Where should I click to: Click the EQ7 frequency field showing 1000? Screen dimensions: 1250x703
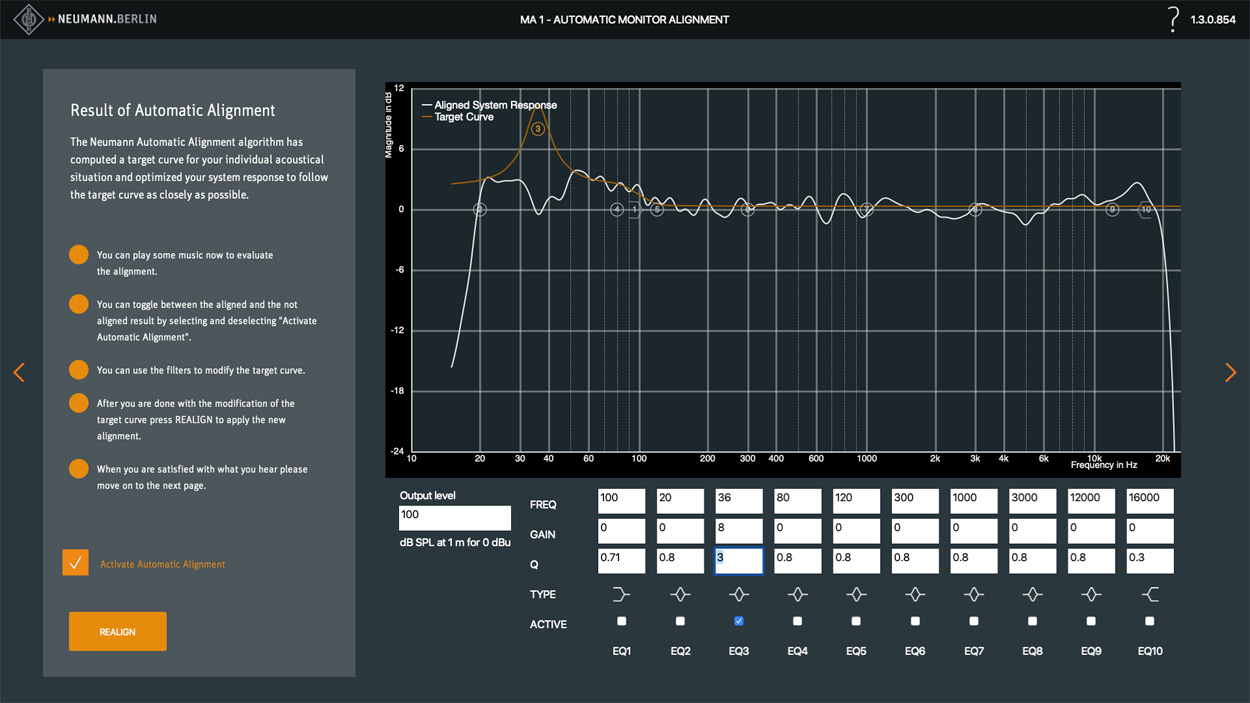point(974,501)
